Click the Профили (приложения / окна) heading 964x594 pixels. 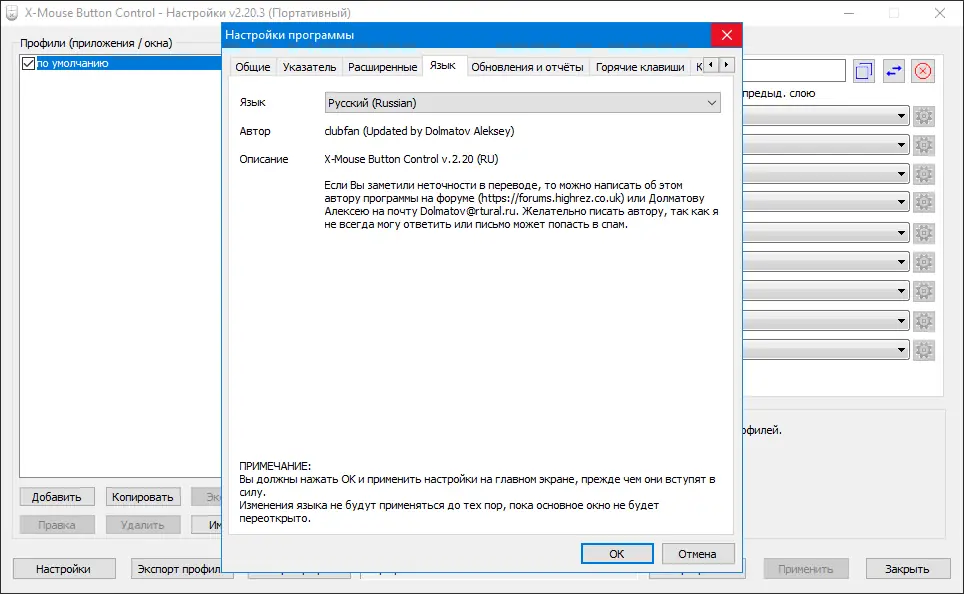(96, 43)
